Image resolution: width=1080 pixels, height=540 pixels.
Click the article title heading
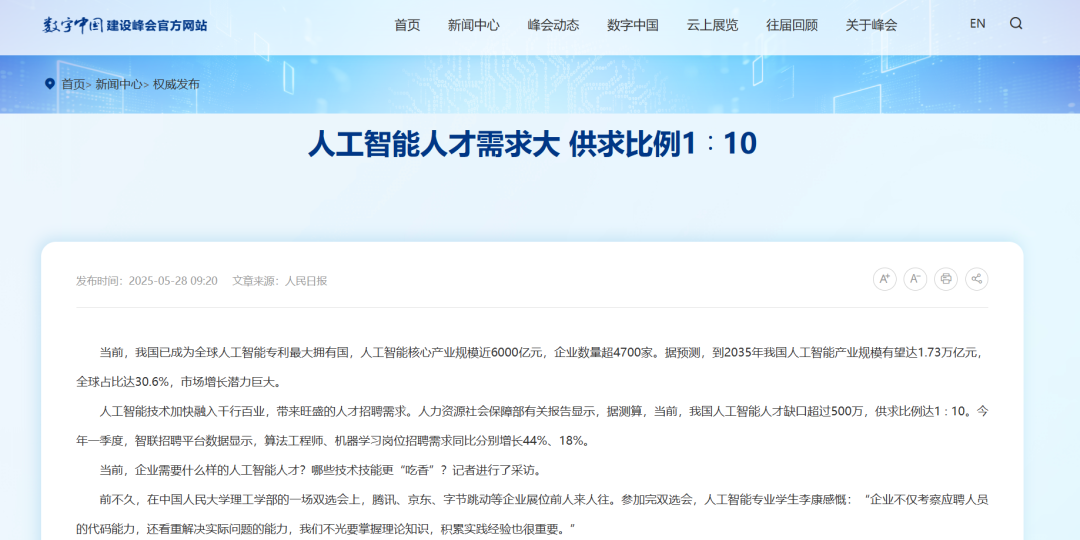(532, 144)
